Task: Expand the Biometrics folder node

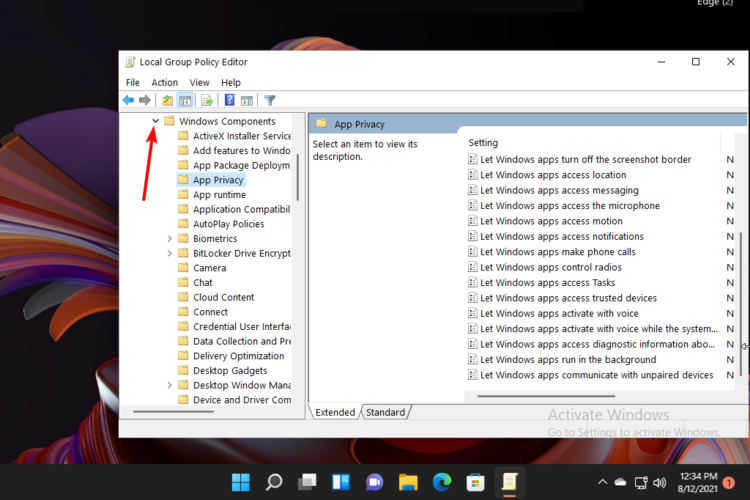Action: tap(169, 239)
